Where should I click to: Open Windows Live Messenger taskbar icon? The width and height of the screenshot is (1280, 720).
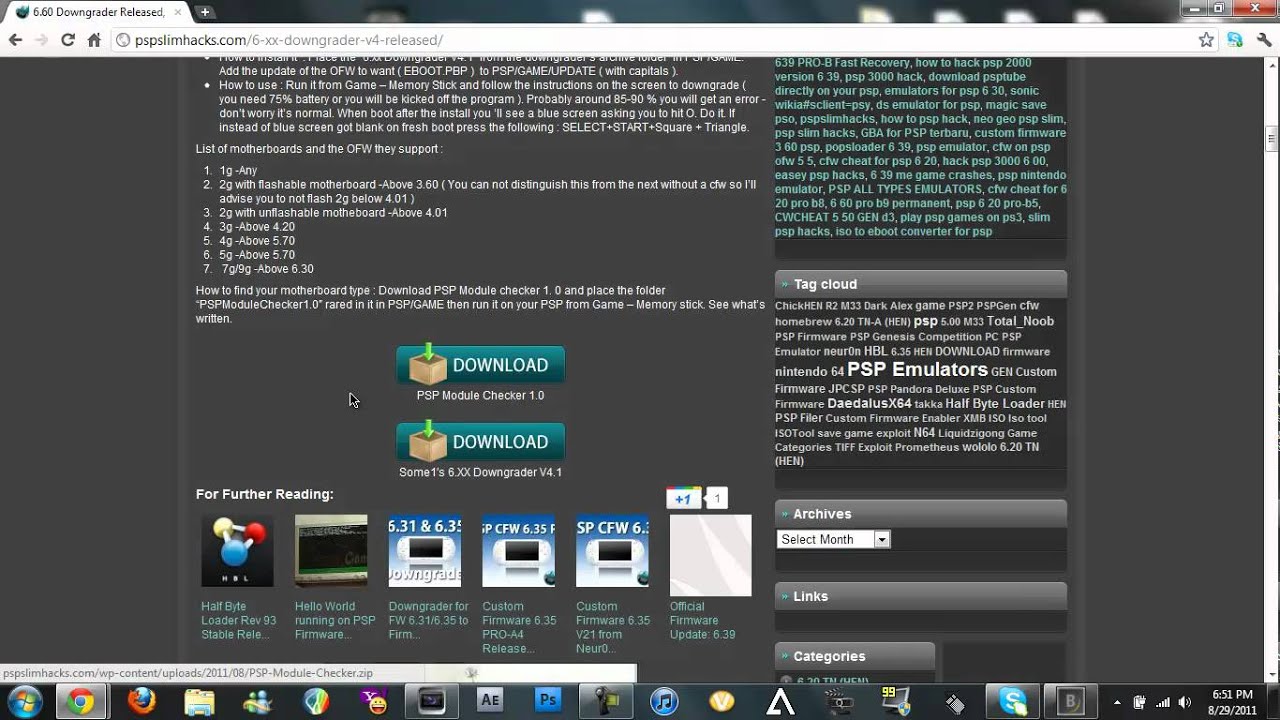coord(257,702)
